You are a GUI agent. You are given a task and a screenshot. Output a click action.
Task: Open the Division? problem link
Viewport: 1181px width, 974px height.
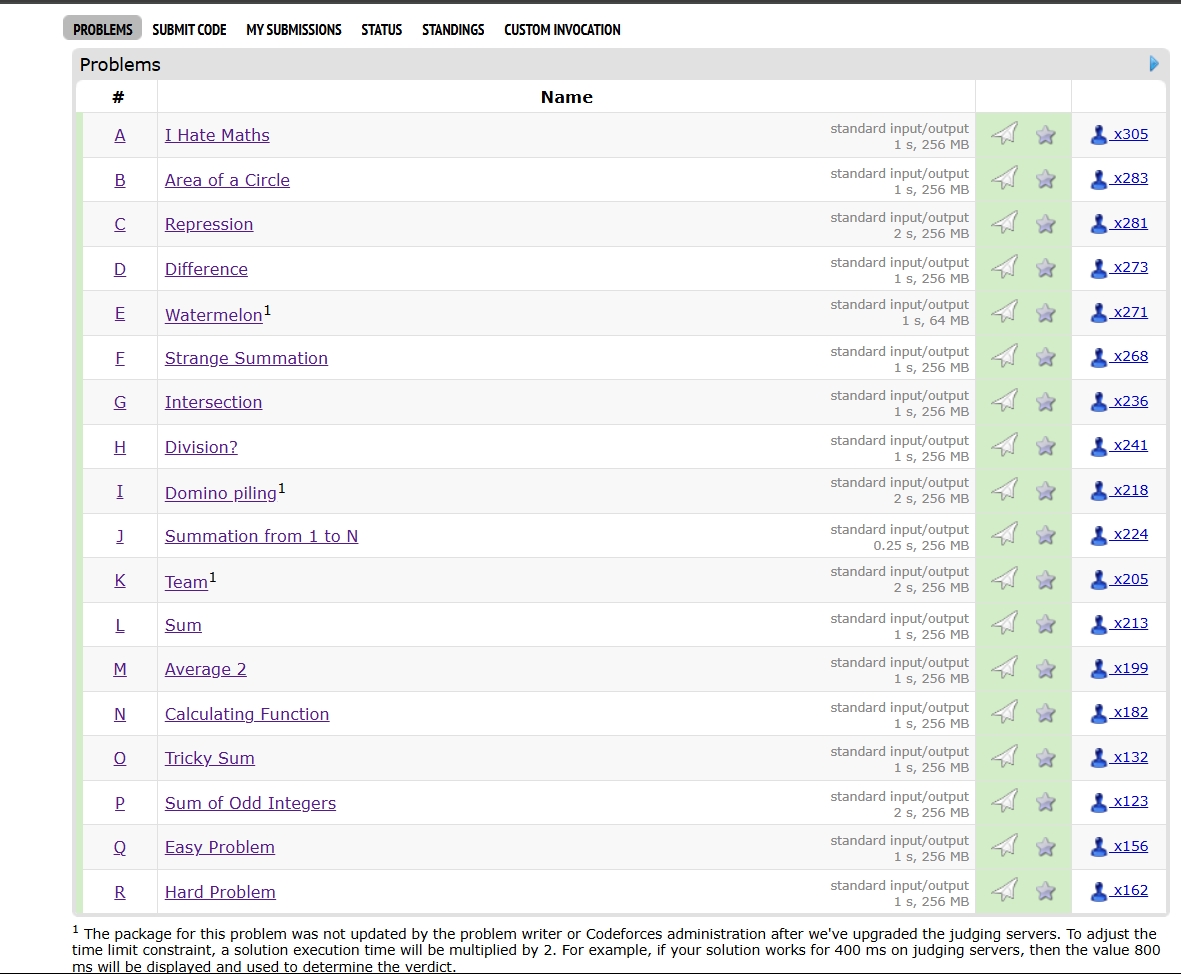click(201, 447)
